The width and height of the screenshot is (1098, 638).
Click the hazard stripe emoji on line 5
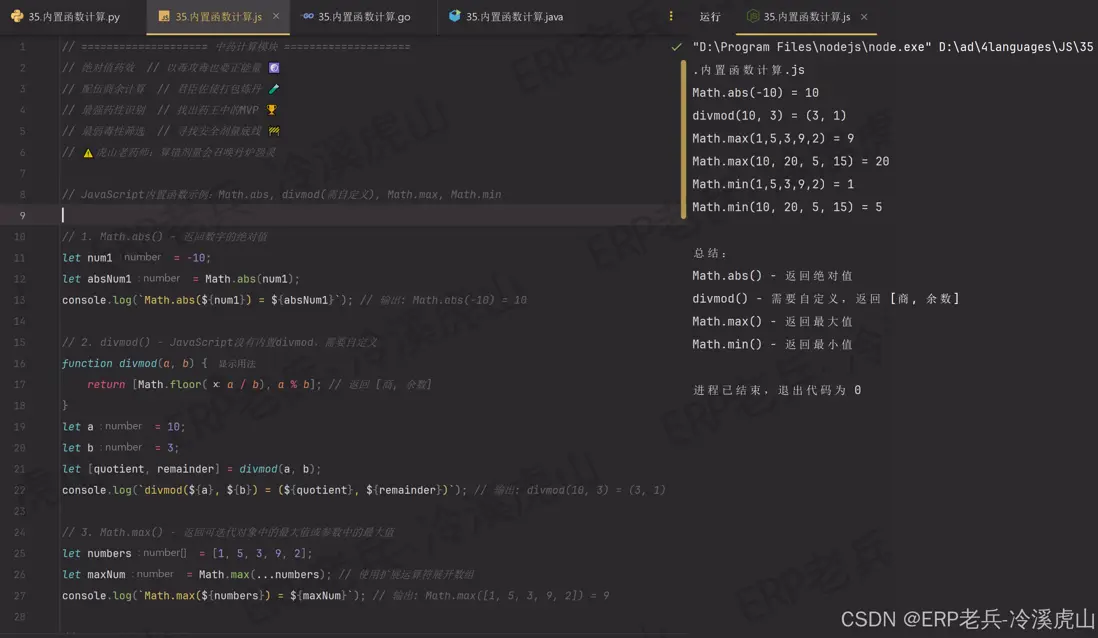point(274,131)
